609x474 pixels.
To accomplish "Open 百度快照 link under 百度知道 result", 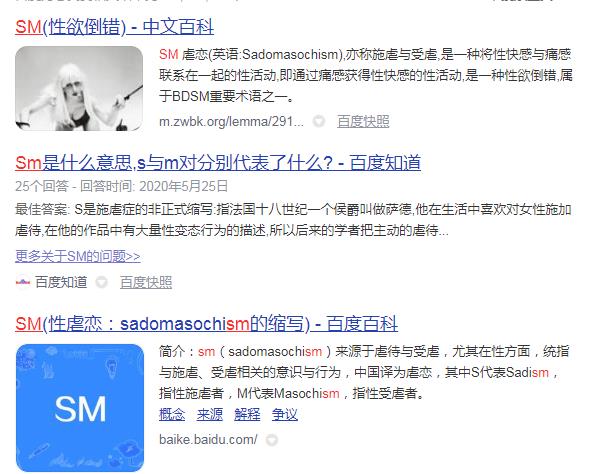I will 146,282.
